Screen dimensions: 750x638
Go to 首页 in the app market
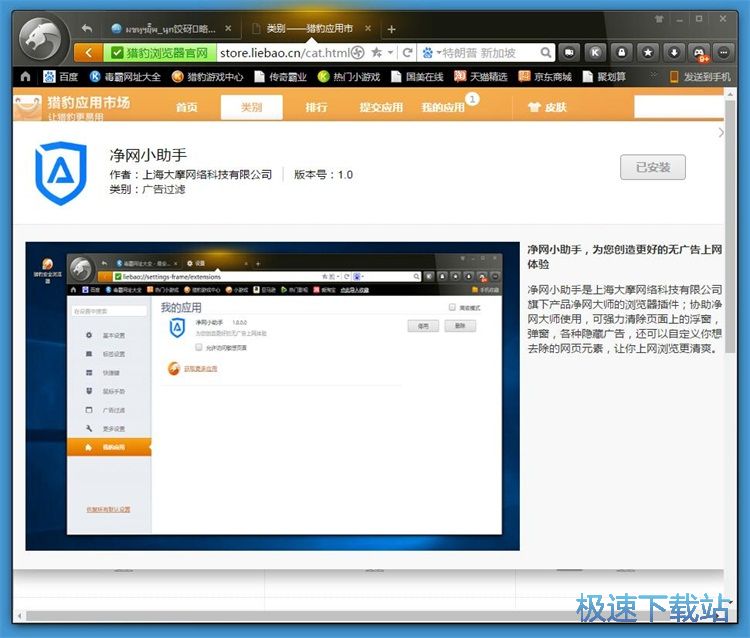point(187,107)
